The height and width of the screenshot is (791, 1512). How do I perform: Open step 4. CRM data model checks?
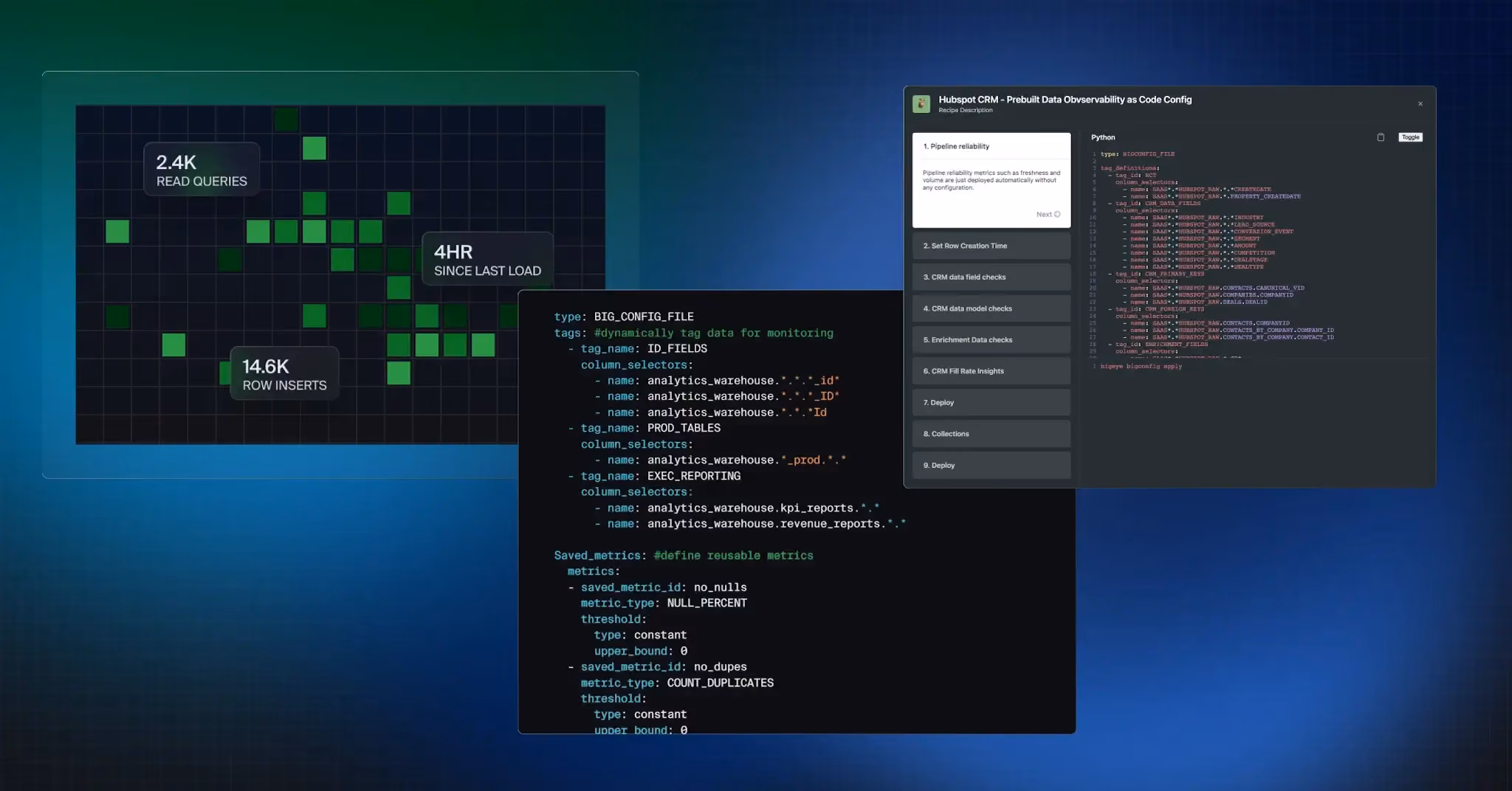tap(992, 308)
